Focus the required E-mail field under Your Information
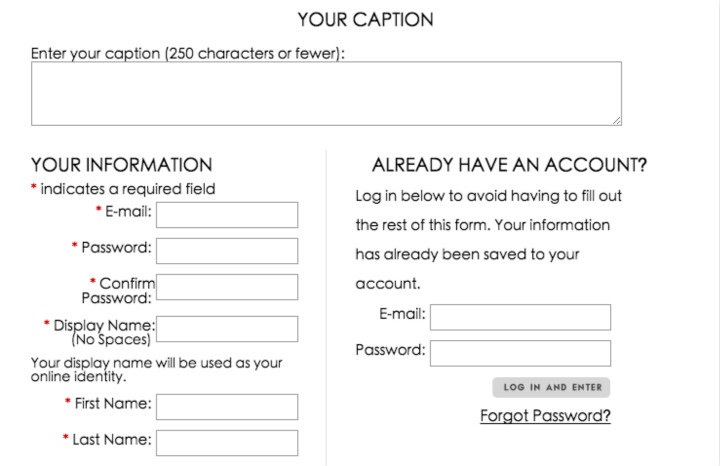This screenshot has height=466, width=720. [227, 215]
